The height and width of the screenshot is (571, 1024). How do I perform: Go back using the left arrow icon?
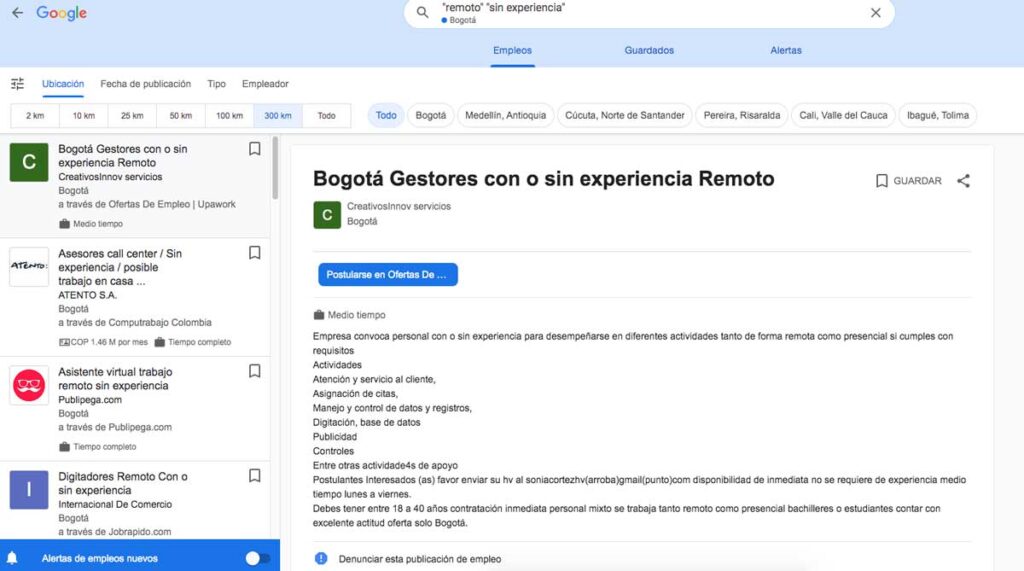[18, 12]
